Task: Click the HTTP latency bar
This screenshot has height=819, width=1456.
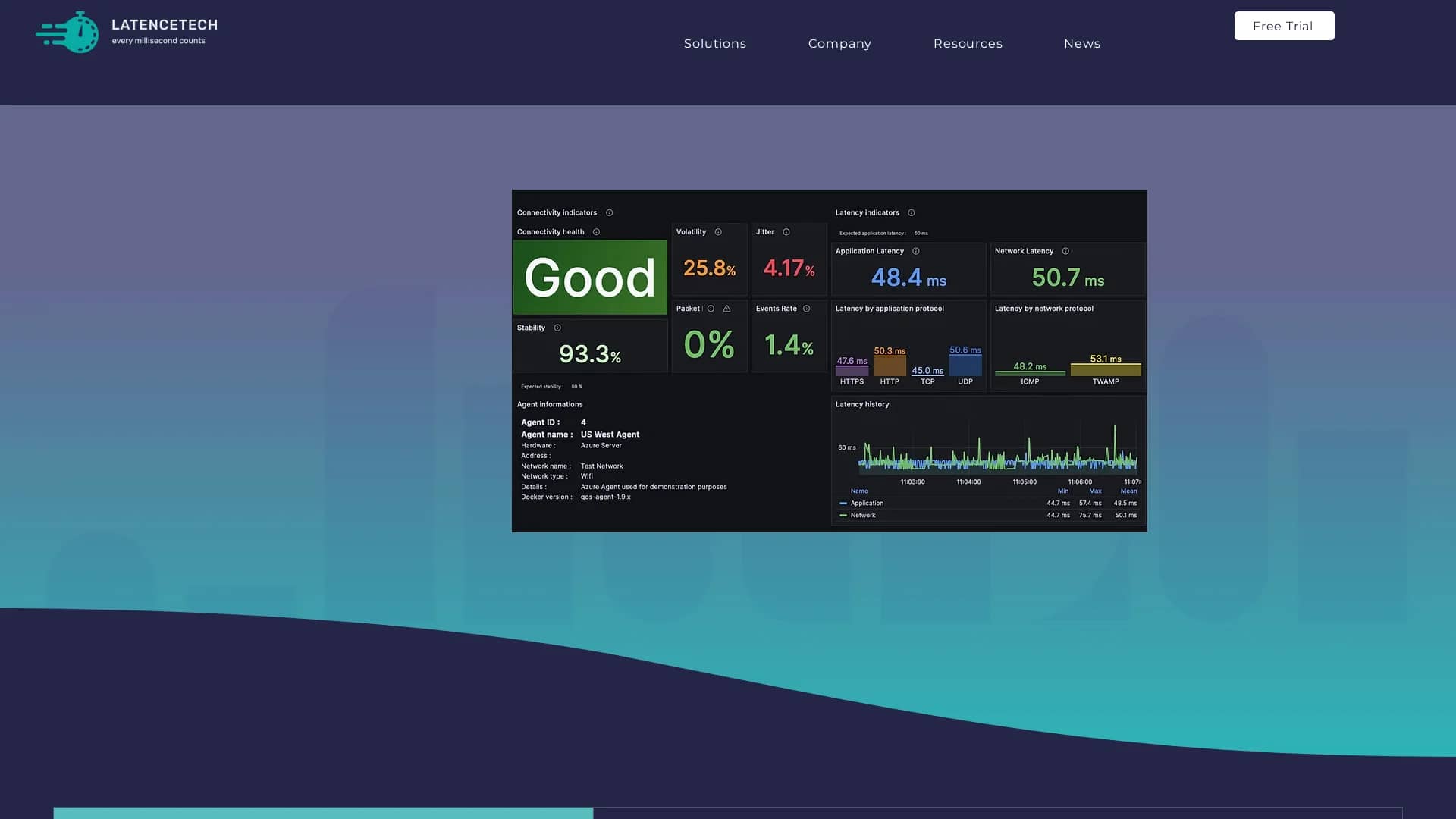Action: click(x=890, y=366)
